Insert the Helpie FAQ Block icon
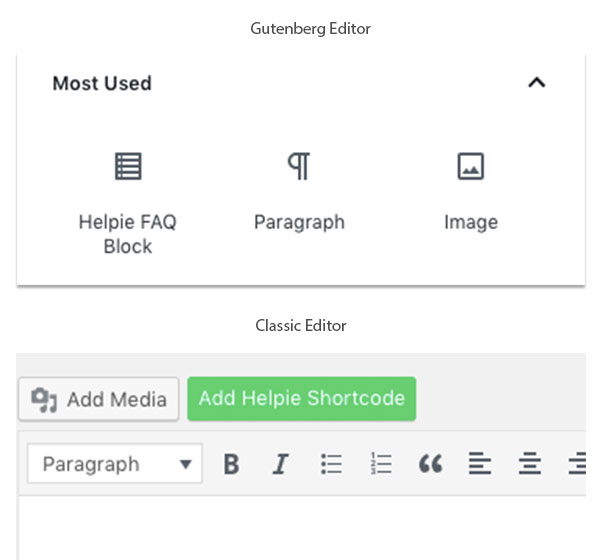 [x=128, y=166]
